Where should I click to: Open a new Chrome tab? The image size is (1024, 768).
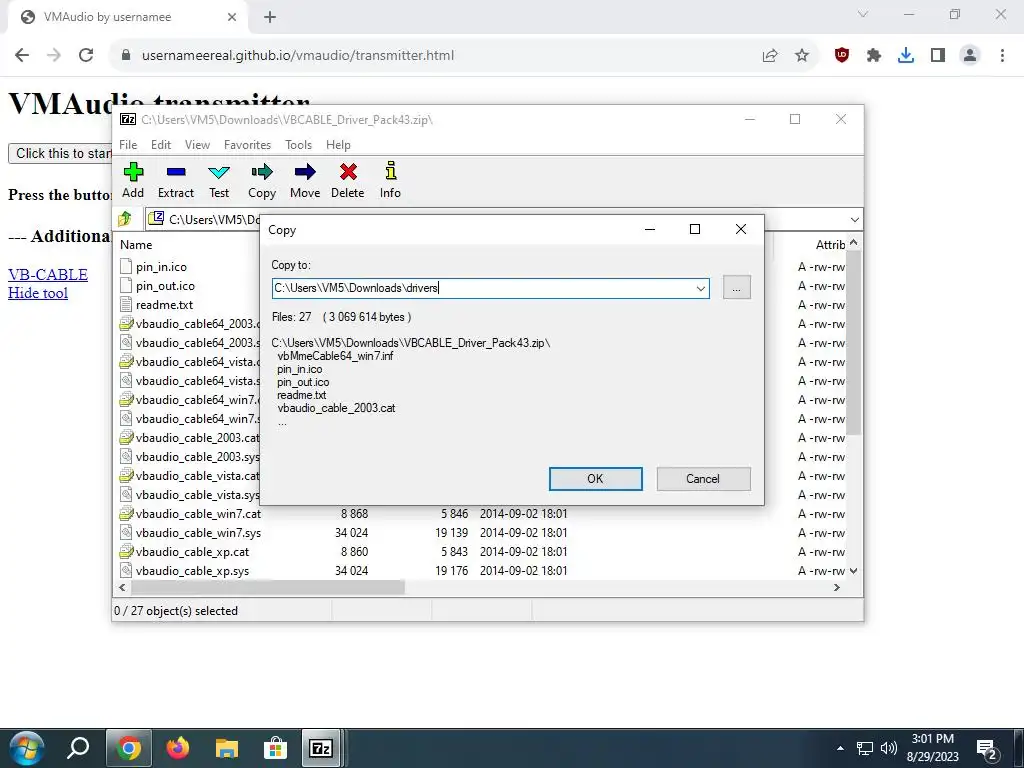coord(270,17)
